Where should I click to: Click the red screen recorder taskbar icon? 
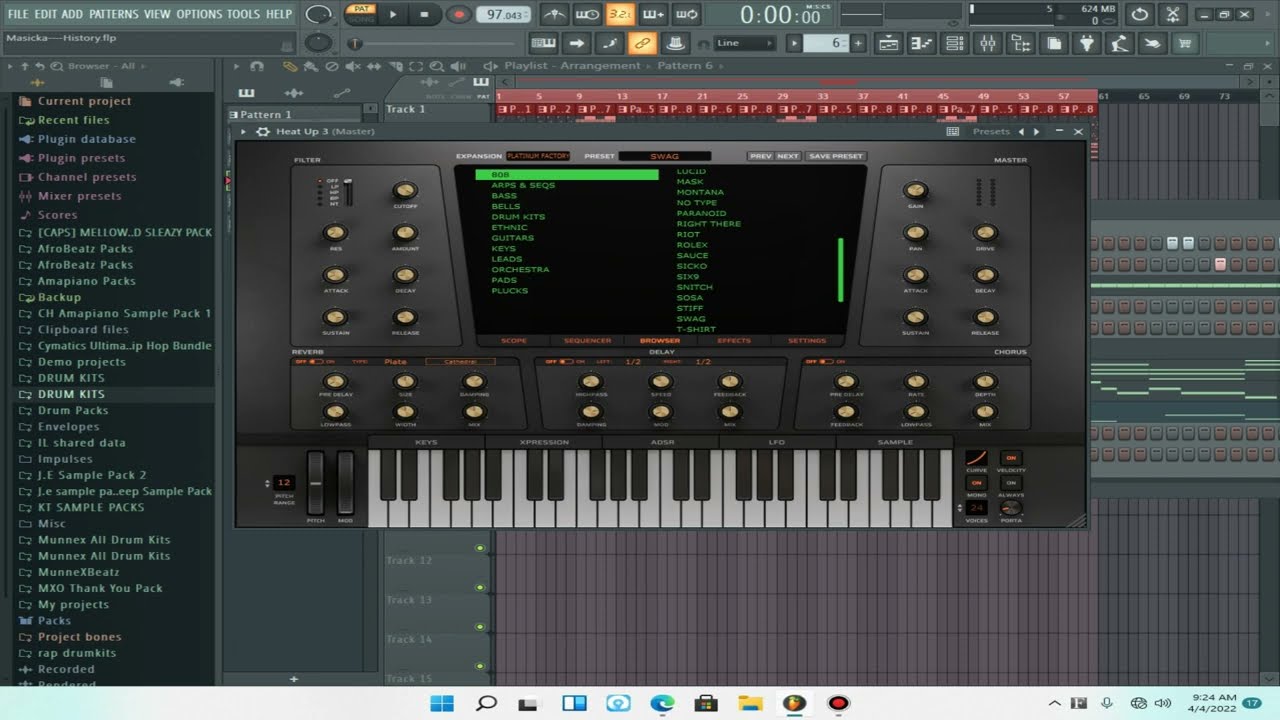click(x=838, y=703)
